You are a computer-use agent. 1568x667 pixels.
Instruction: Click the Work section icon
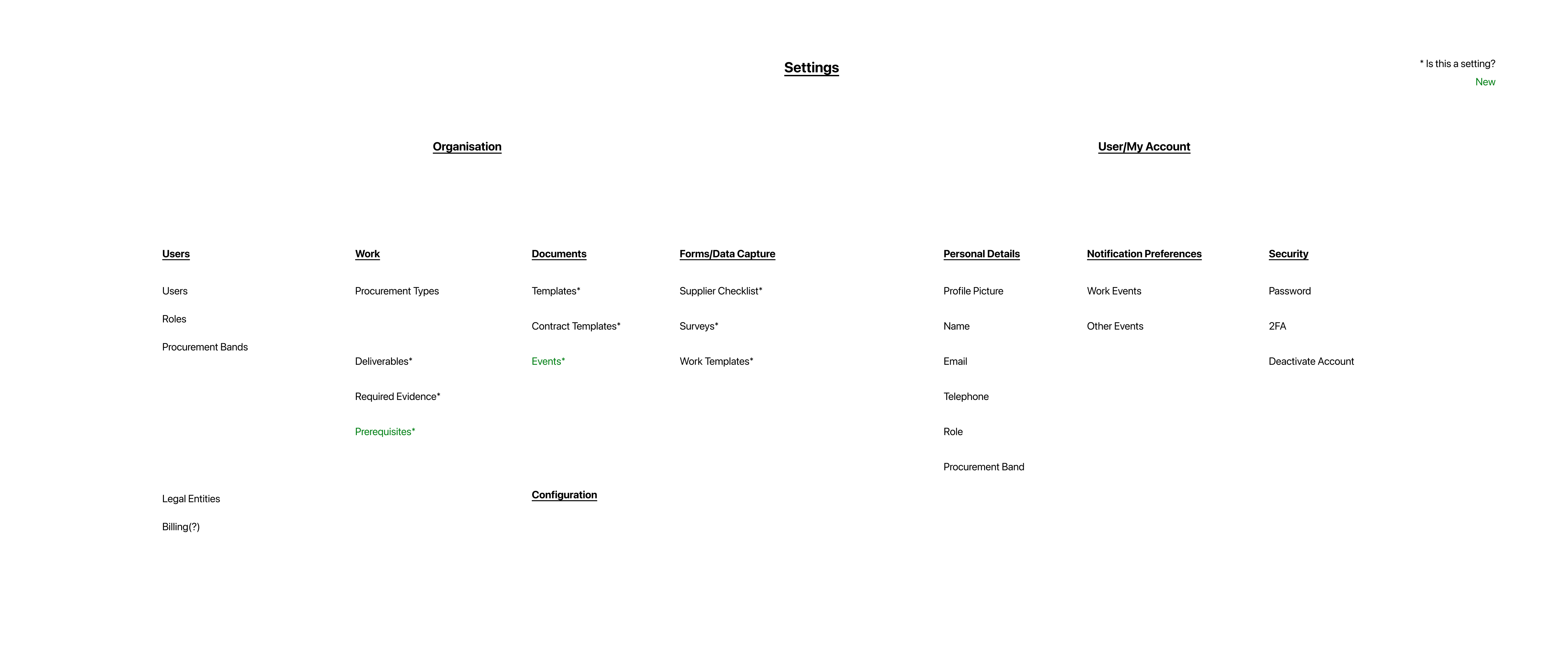point(366,253)
